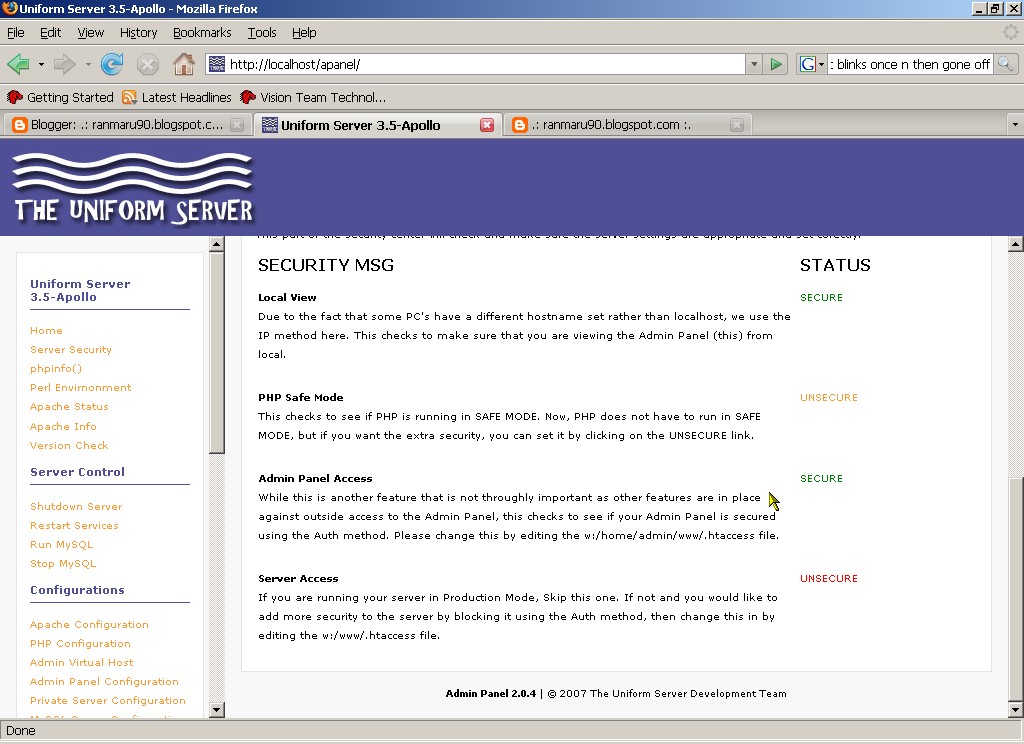Click the main page scrollbar down arrow
This screenshot has width=1024, height=744.
coord(1016,709)
